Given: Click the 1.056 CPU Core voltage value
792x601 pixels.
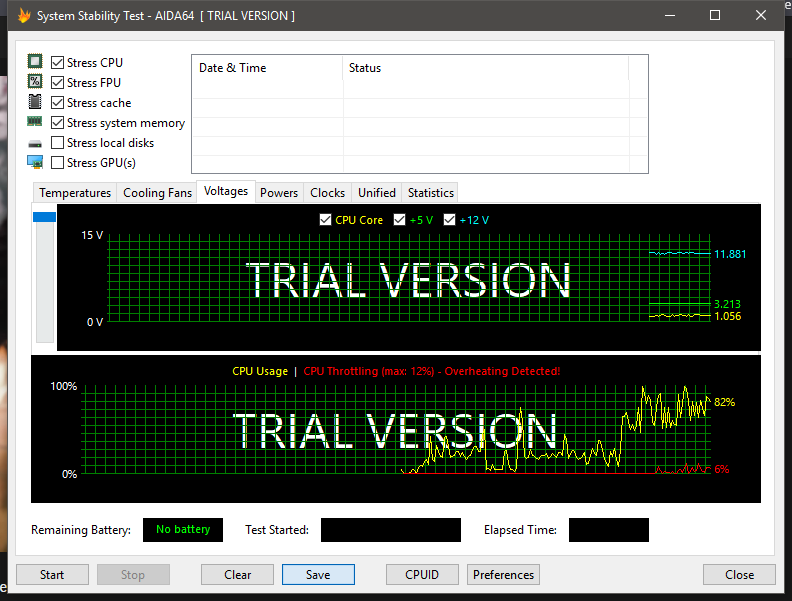Looking at the screenshot, I should [727, 316].
